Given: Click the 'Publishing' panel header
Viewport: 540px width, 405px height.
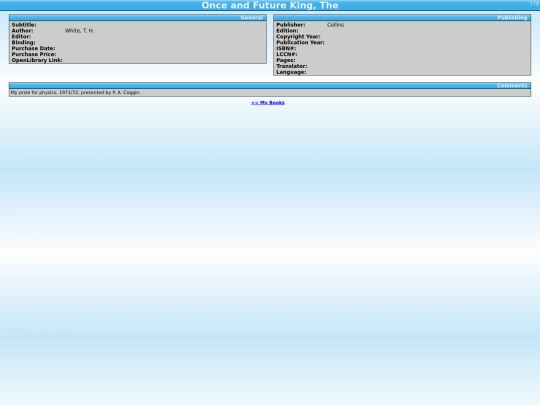Looking at the screenshot, I should coord(402,18).
